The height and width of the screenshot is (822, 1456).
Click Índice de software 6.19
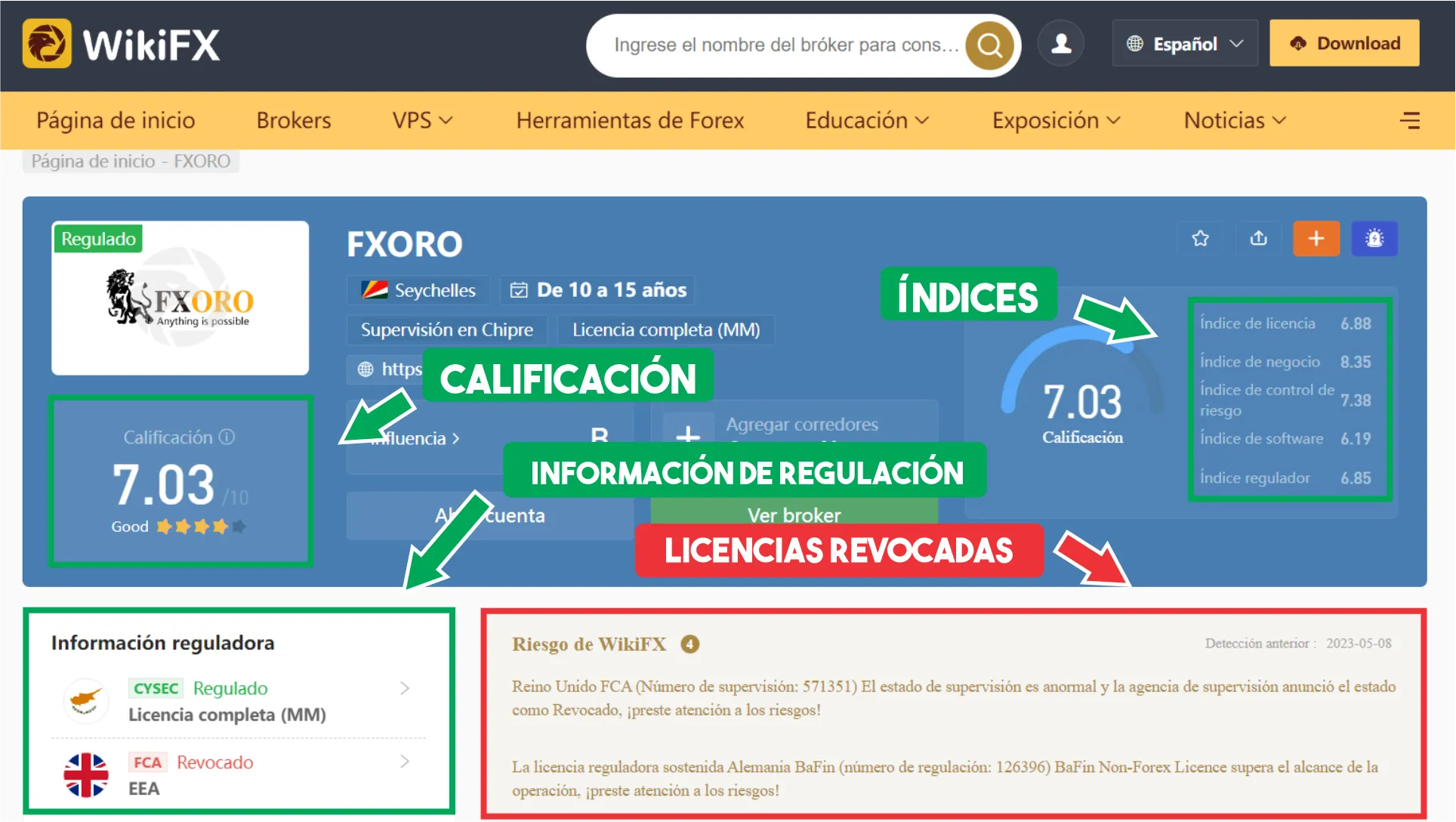click(1285, 439)
